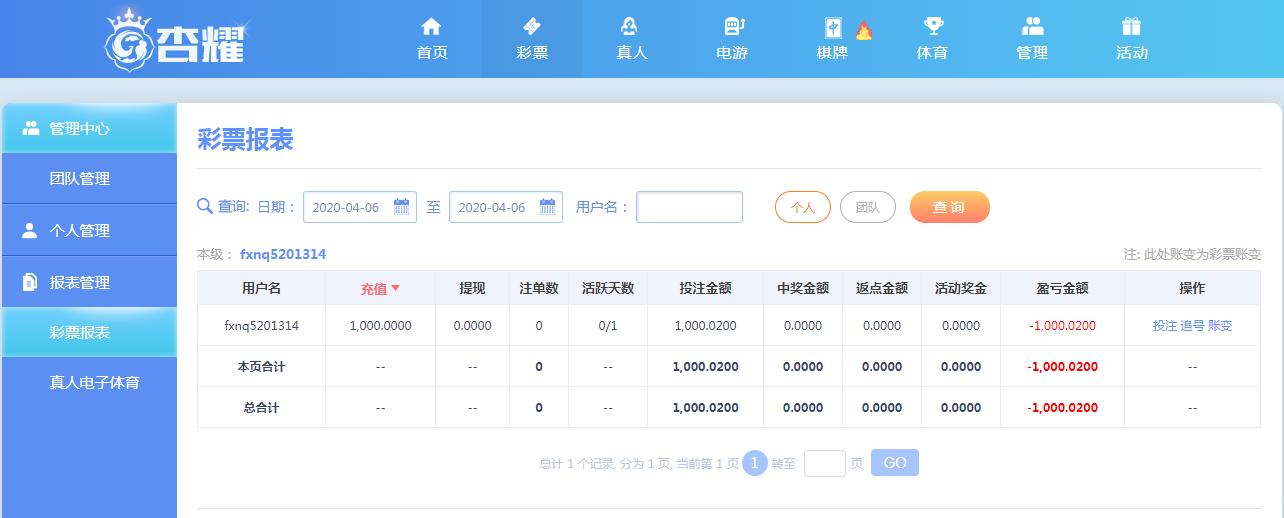The image size is (1284, 518).
Task: Go to 首页 in the top navigation
Action: point(432,39)
